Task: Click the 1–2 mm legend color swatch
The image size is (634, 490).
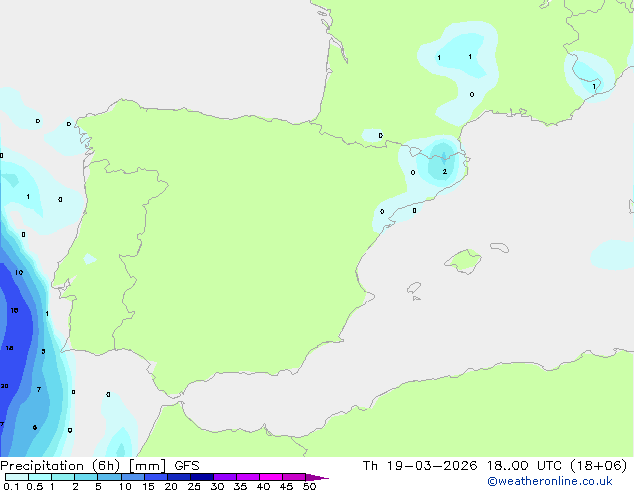Action: [x=63, y=477]
